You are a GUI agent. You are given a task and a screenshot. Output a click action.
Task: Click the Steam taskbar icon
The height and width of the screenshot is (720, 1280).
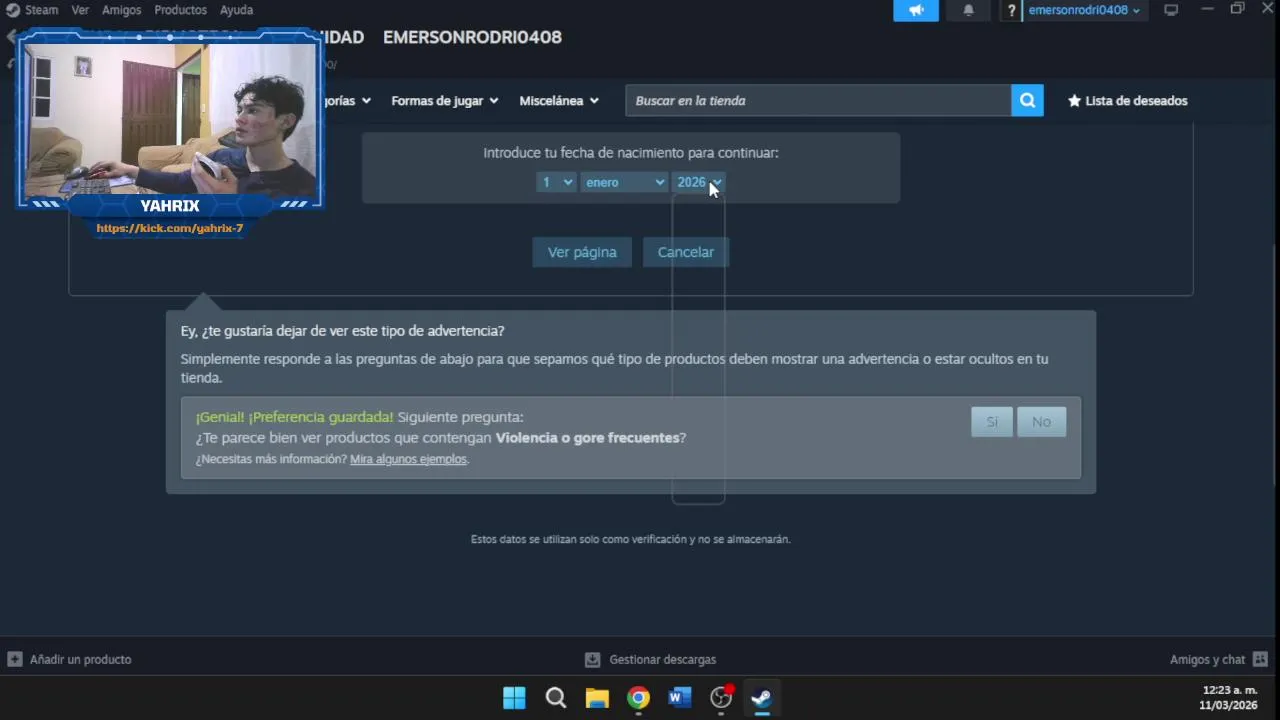(762, 698)
